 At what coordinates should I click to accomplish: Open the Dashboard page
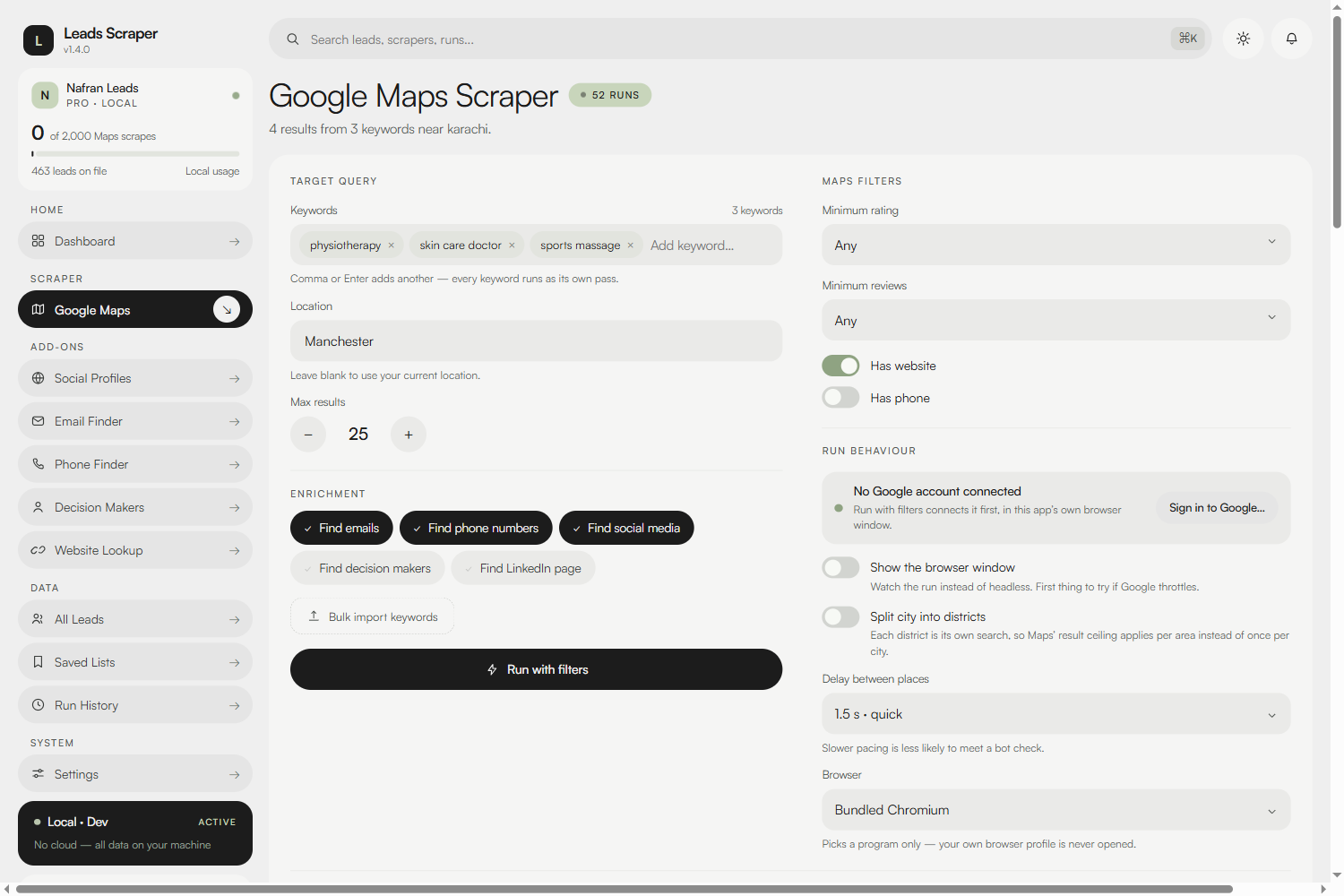pos(135,241)
